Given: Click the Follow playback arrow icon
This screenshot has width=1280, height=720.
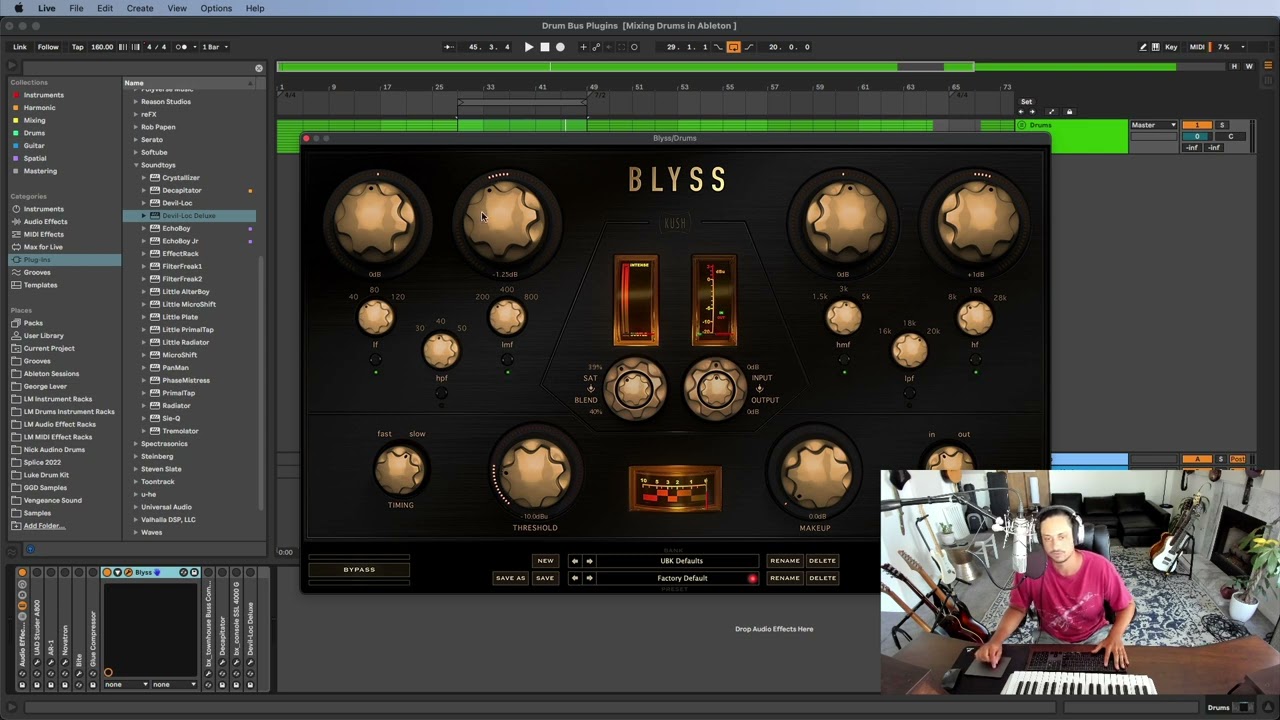Looking at the screenshot, I should (x=449, y=47).
